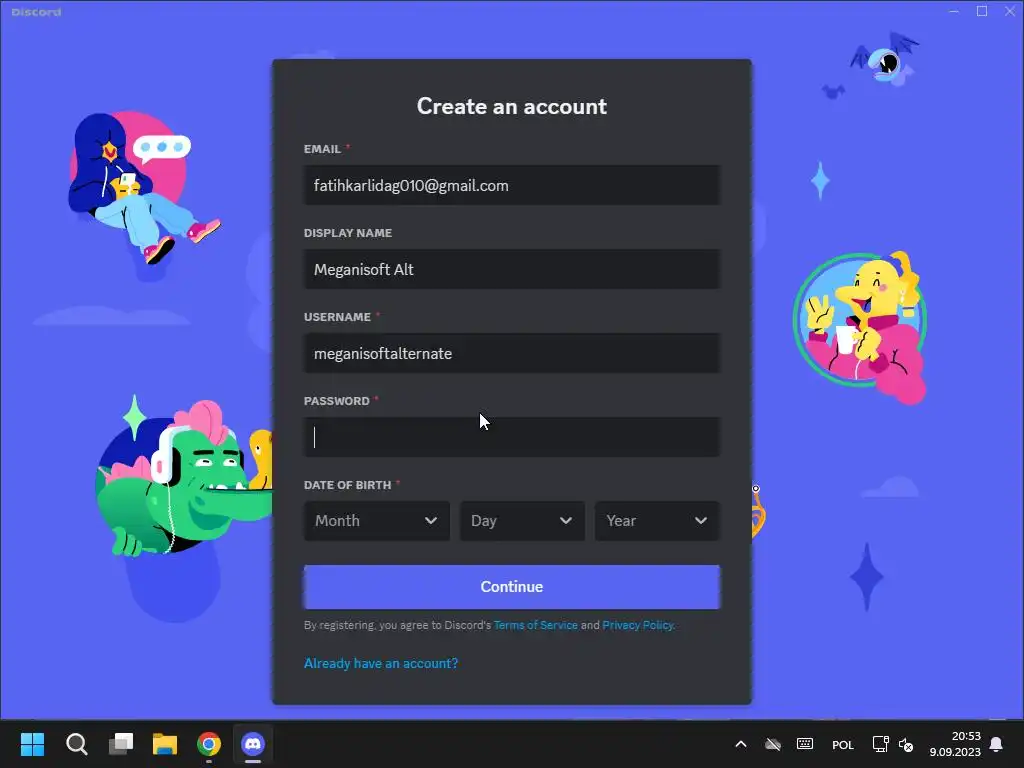
Task: Click the Display Name input field
Action: pyautogui.click(x=511, y=269)
